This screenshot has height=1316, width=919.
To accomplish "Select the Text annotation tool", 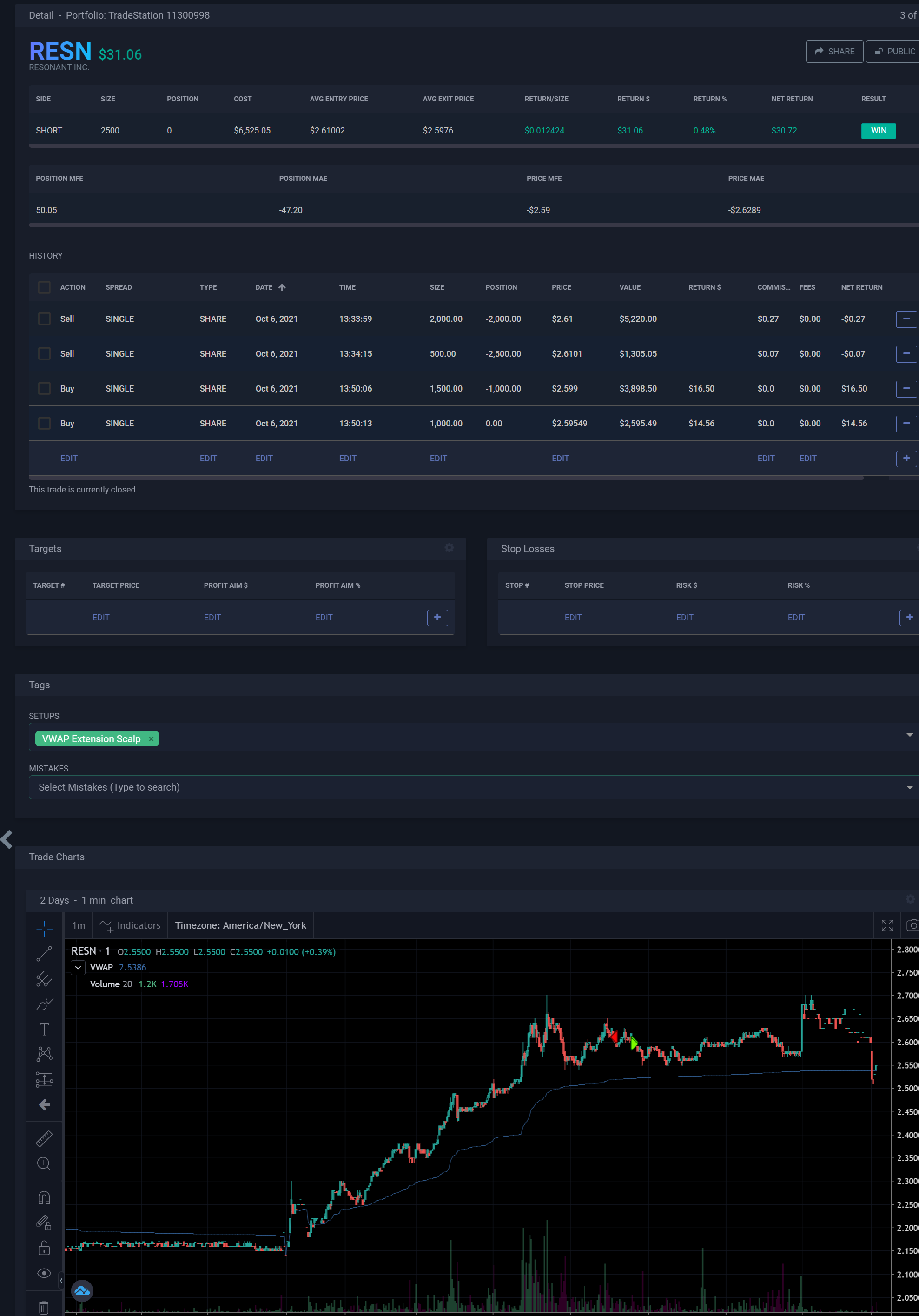I will [x=44, y=1029].
